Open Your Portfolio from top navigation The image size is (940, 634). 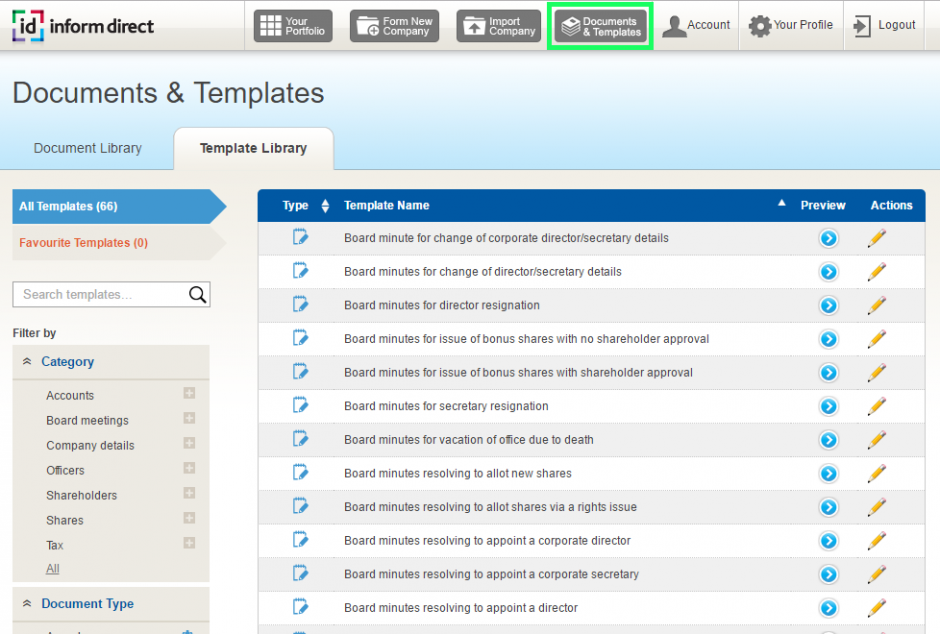[293, 26]
